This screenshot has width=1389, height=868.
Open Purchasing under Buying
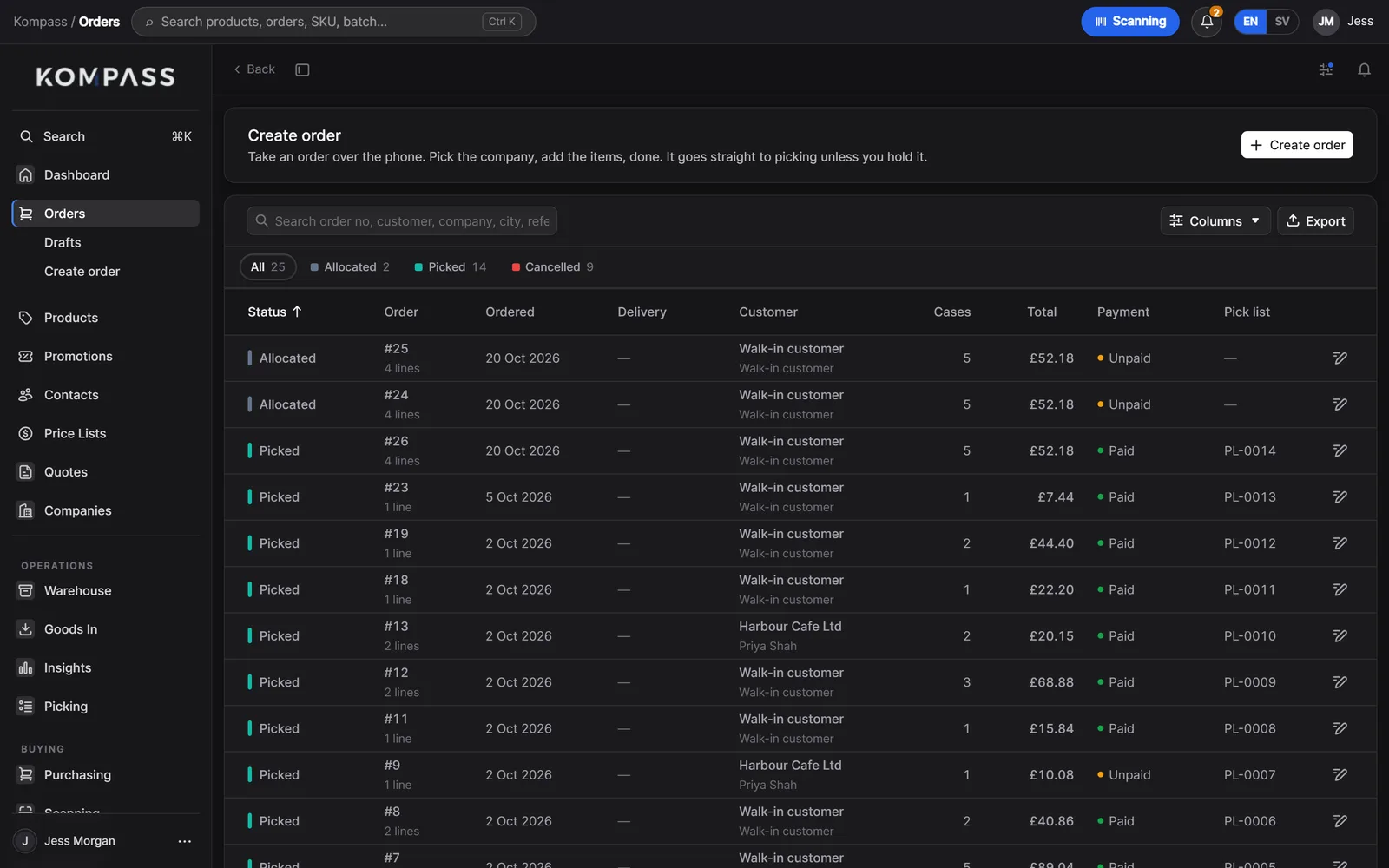(106, 775)
